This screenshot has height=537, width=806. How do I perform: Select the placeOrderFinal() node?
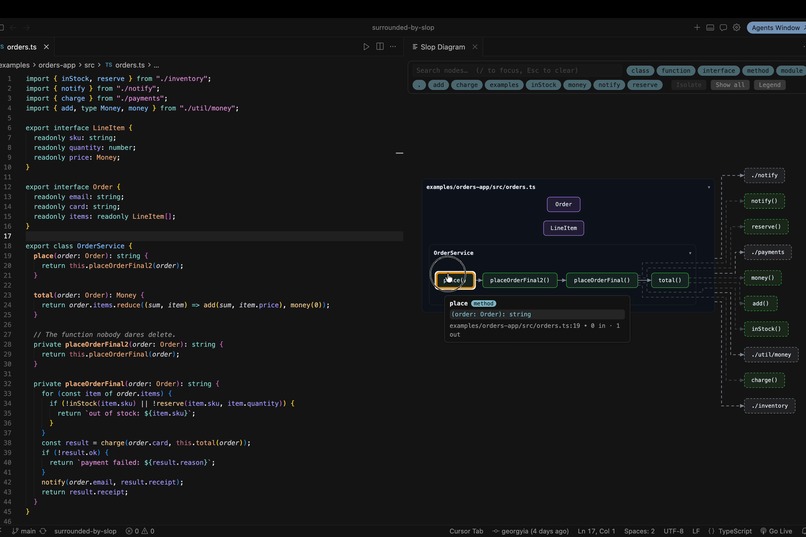pos(601,280)
